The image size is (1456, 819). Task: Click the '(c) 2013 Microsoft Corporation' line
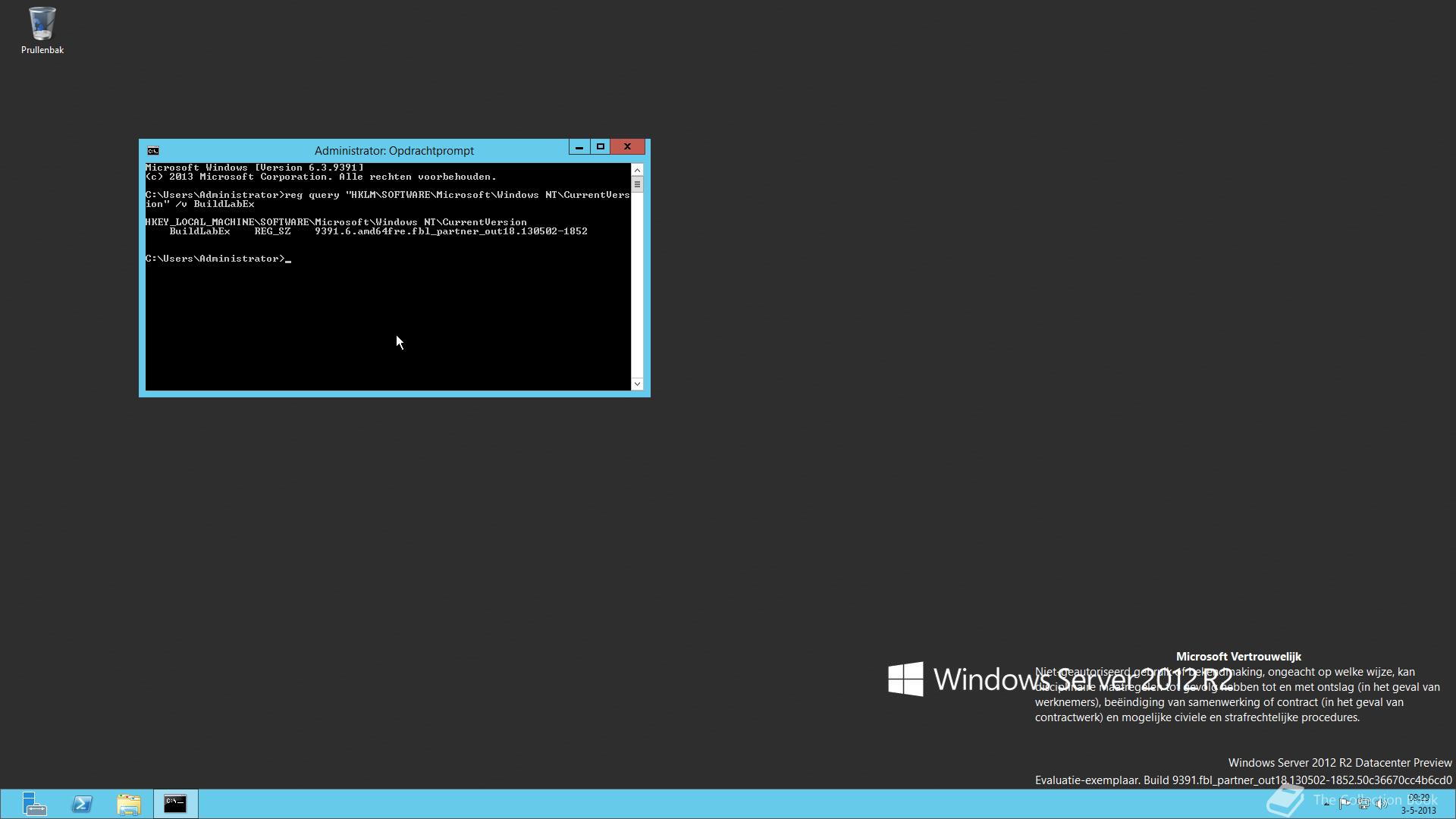point(321,177)
